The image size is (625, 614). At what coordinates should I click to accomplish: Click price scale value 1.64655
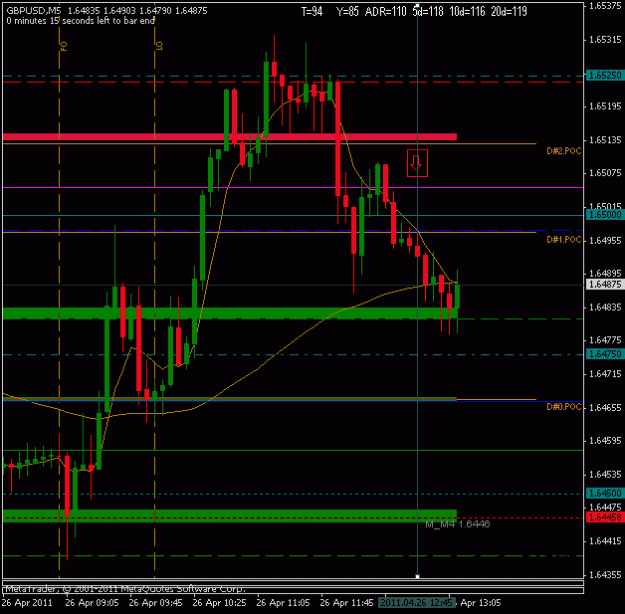coord(605,407)
